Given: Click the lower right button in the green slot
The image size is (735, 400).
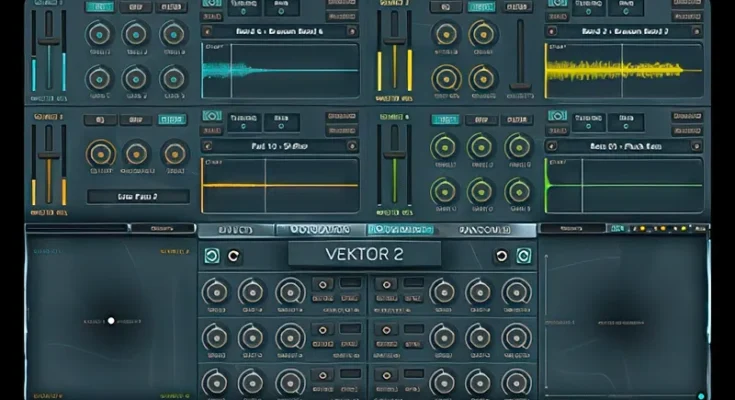Looking at the screenshot, I should [687, 130].
